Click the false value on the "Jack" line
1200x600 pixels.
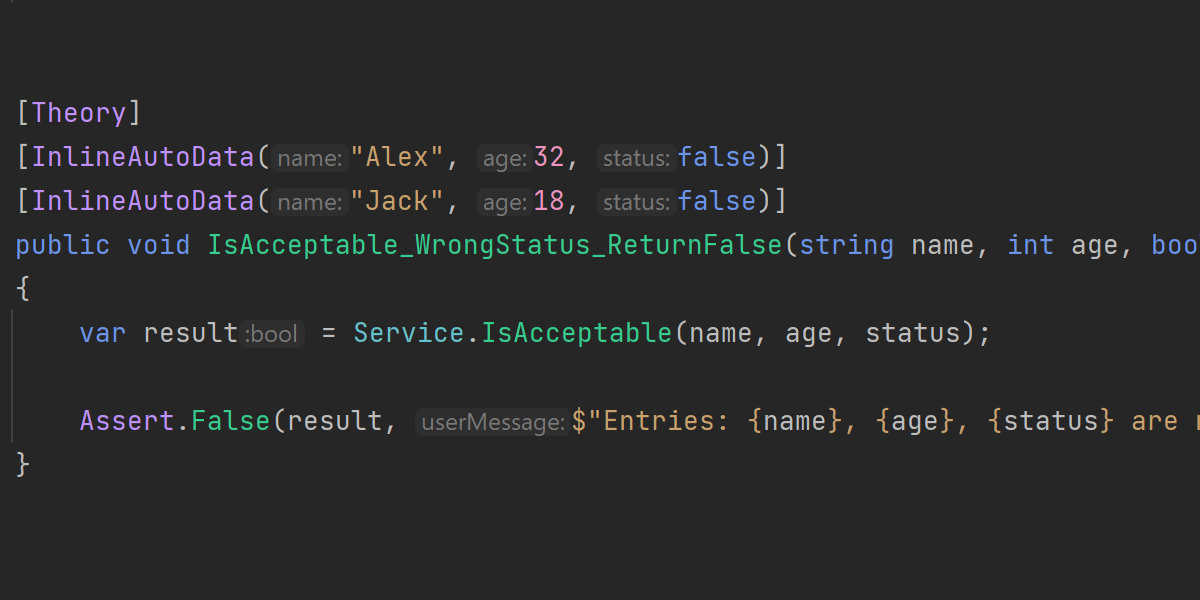pos(717,201)
